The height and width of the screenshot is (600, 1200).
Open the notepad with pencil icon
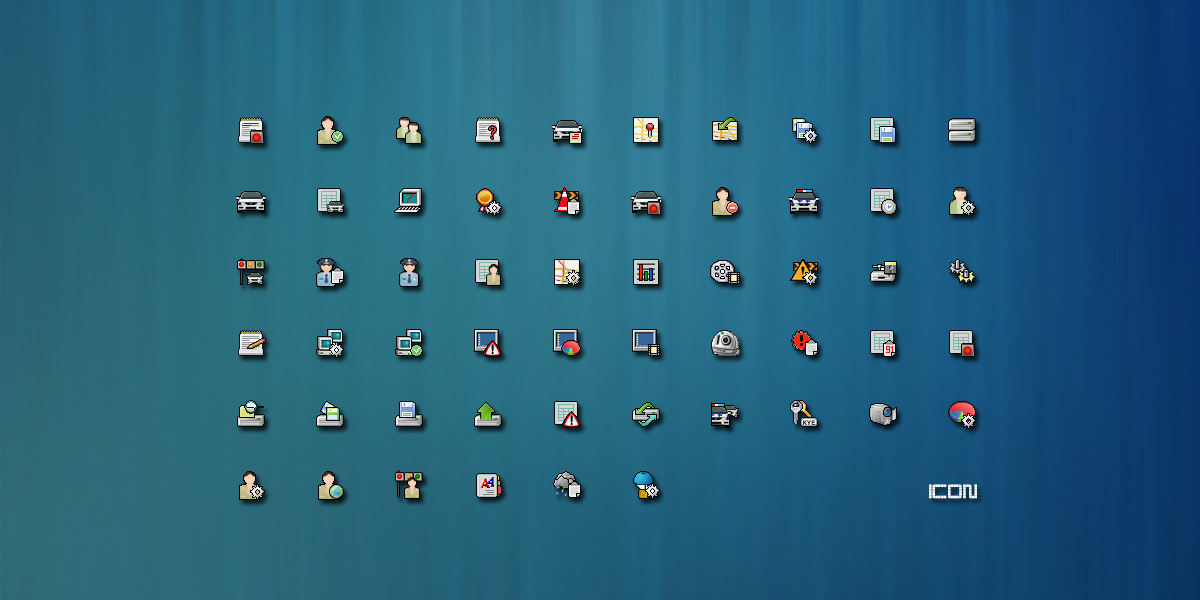click(x=251, y=343)
